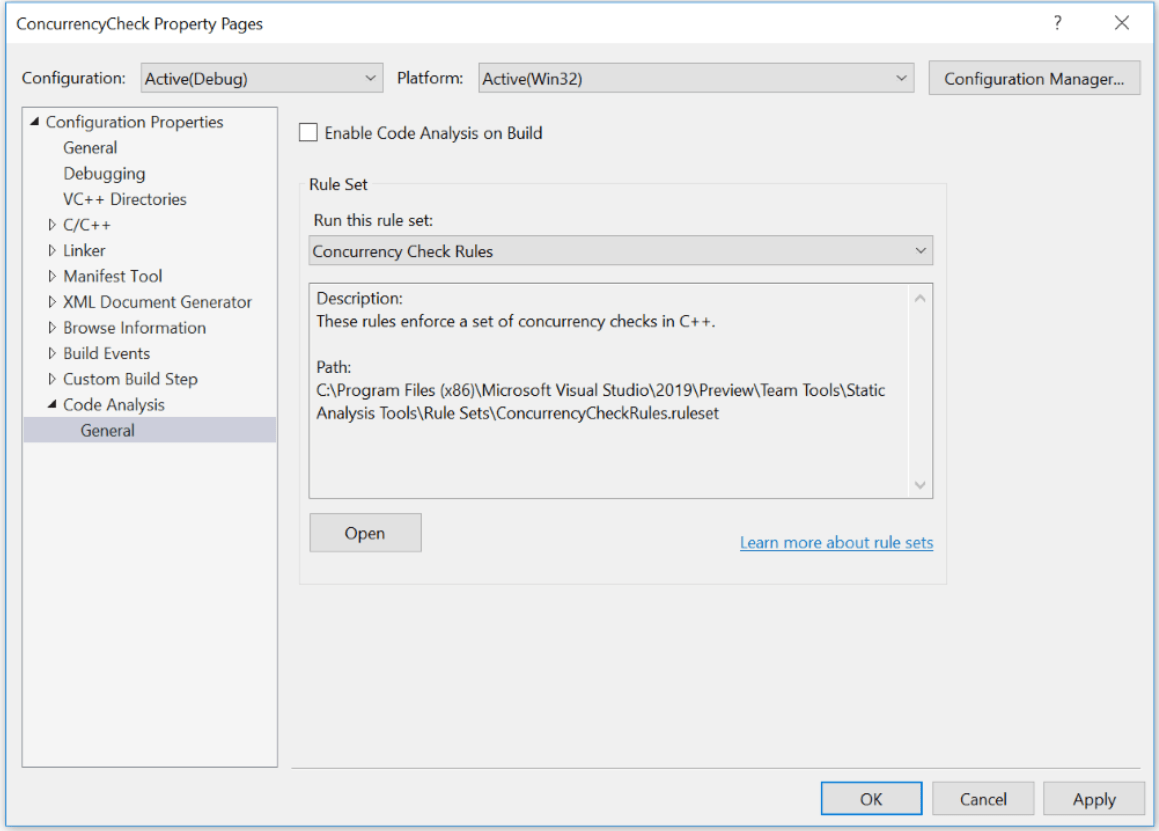Click the scrollbar up arrow in description box

click(x=920, y=296)
